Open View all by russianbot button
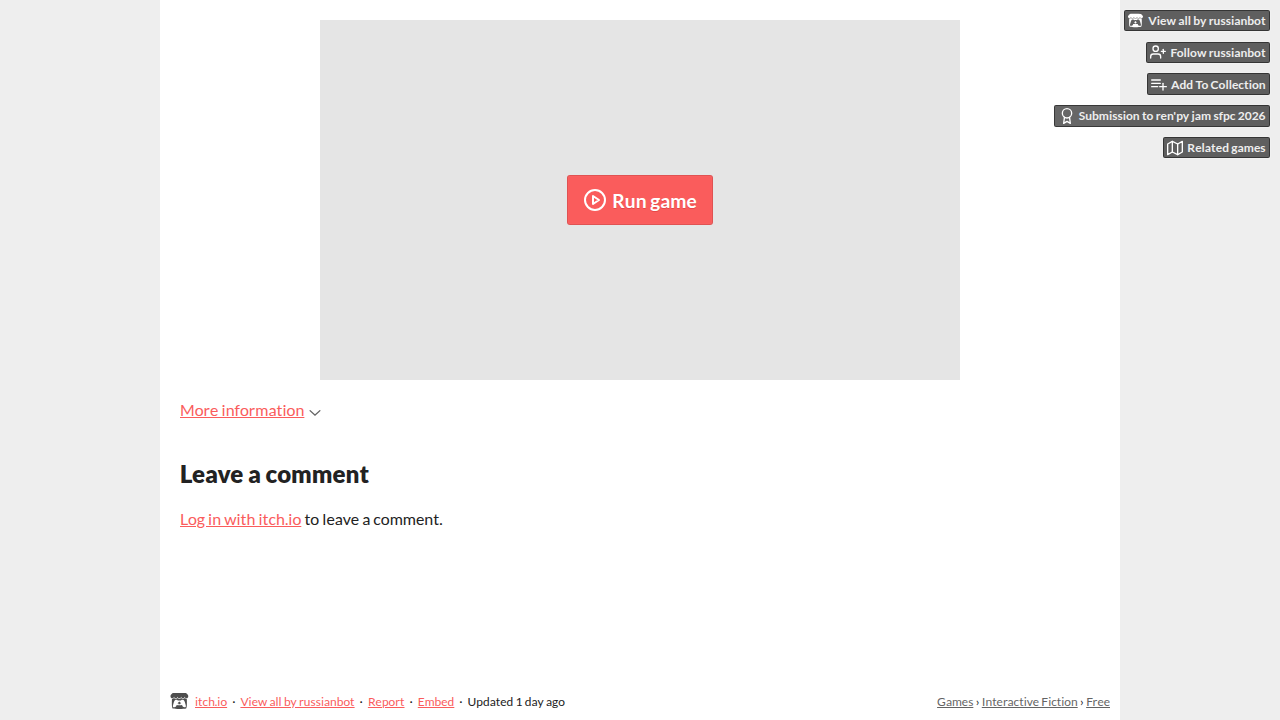This screenshot has width=1280, height=720. click(x=1197, y=21)
